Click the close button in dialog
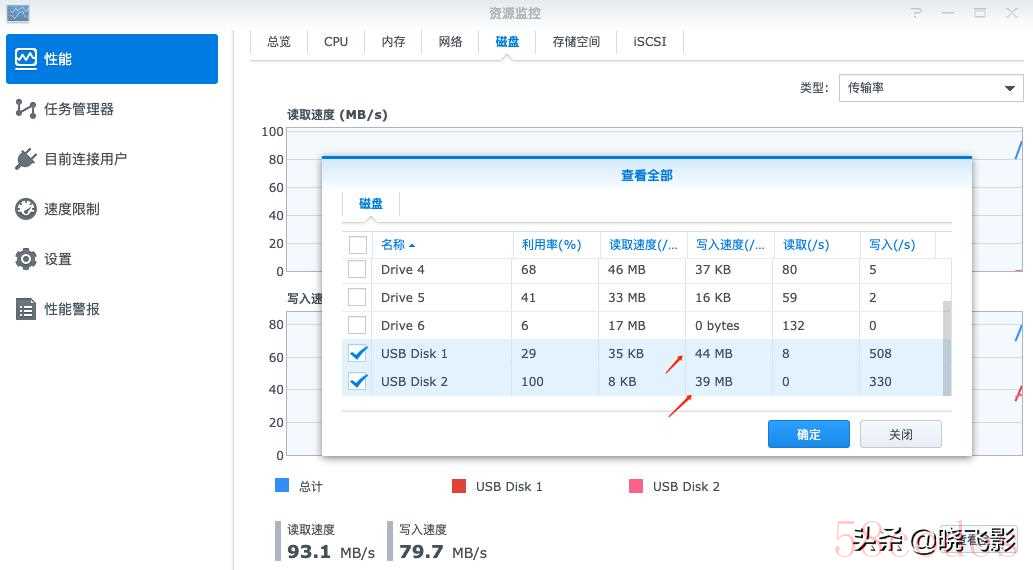Screen dimensions: 1033x570 pos(901,434)
